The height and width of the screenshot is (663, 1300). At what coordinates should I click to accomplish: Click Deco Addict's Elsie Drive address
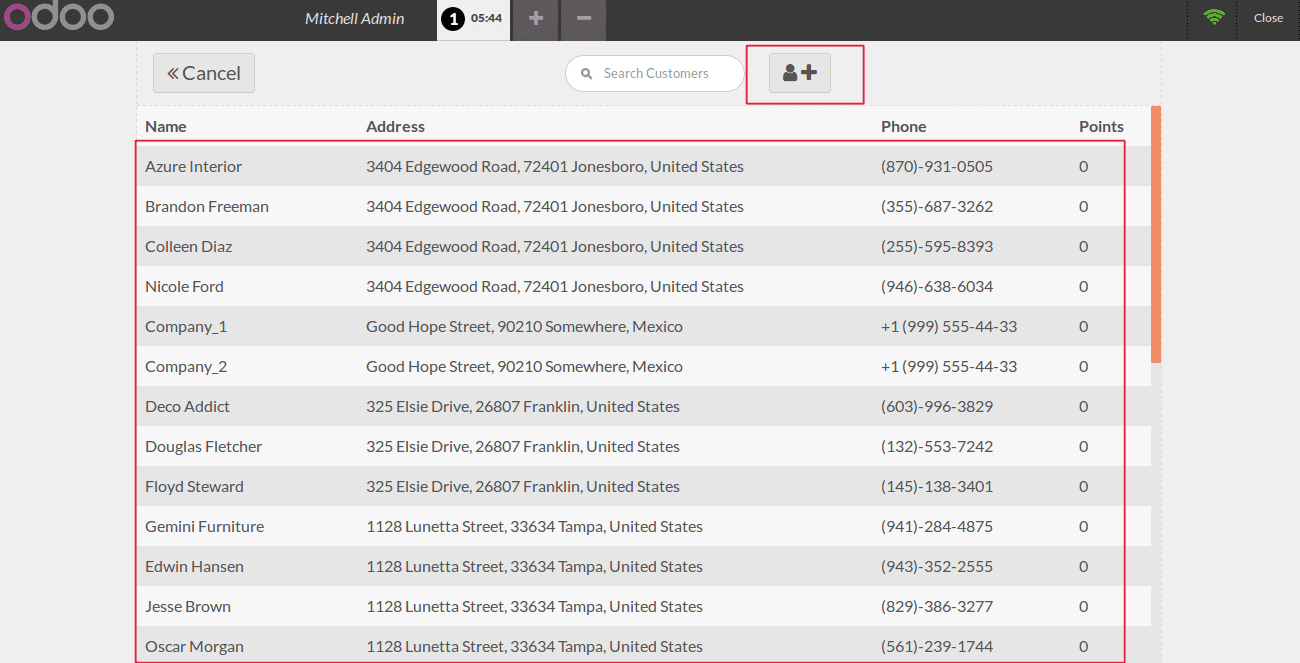tap(523, 406)
